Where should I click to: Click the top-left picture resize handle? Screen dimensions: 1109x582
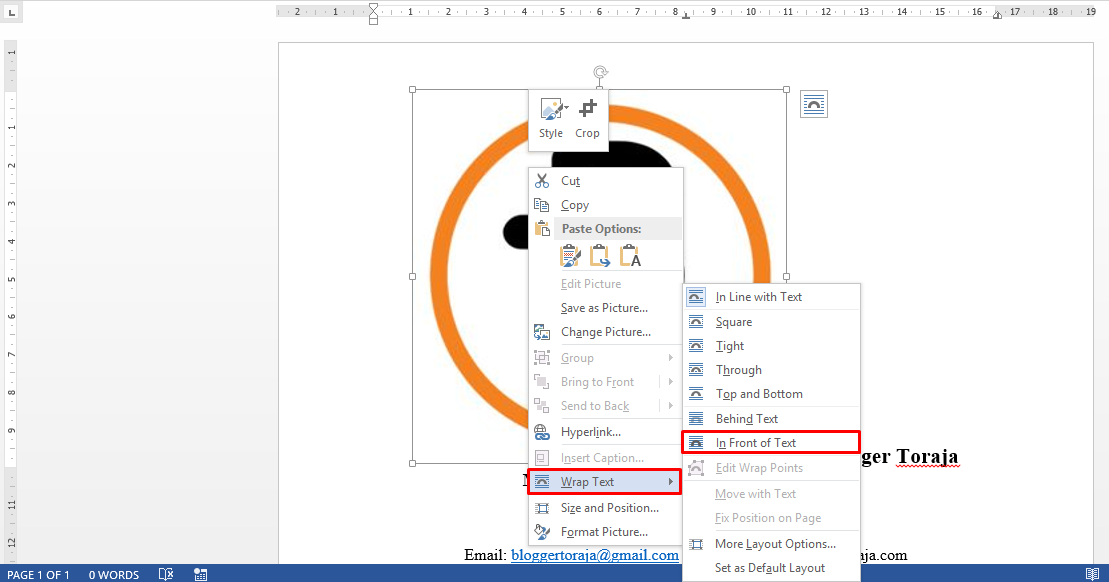[x=412, y=90]
